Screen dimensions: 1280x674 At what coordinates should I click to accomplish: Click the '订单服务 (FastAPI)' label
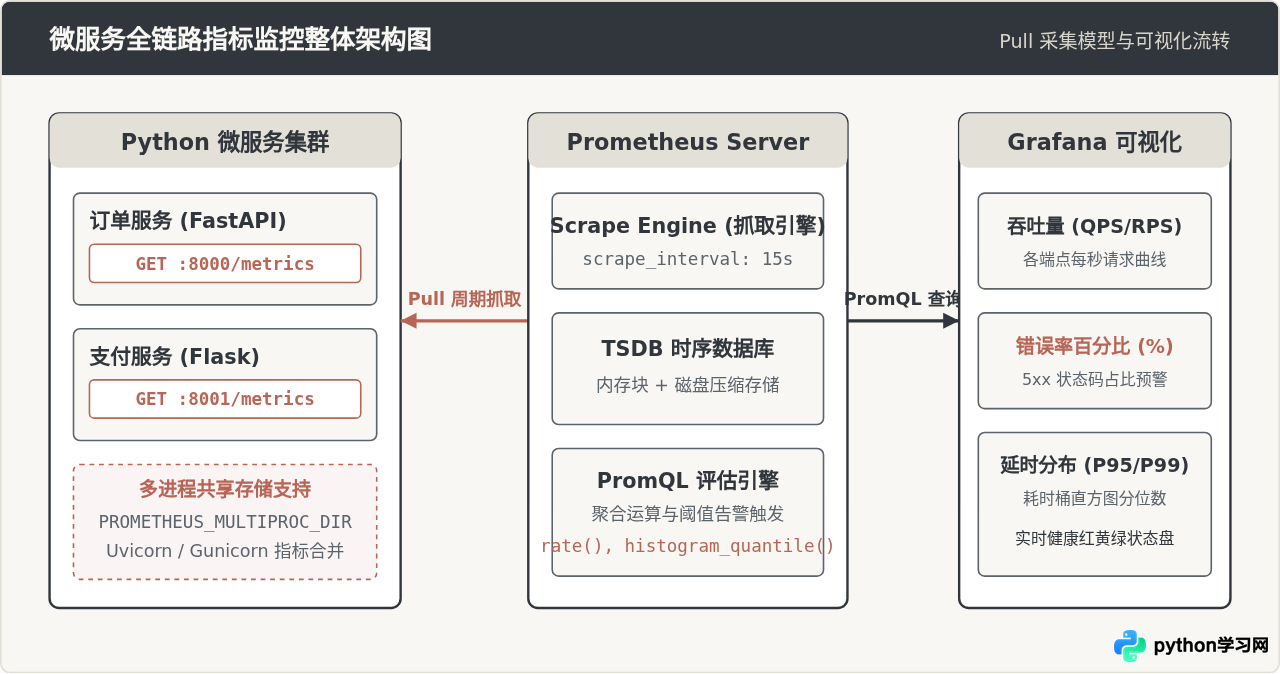(188, 221)
